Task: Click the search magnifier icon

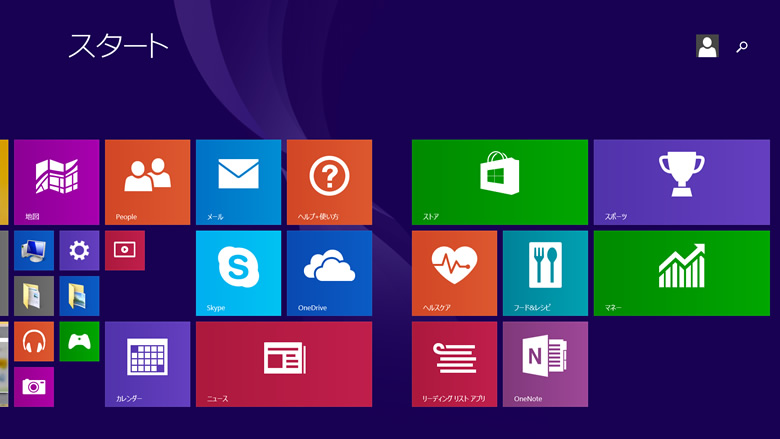Action: (x=742, y=46)
